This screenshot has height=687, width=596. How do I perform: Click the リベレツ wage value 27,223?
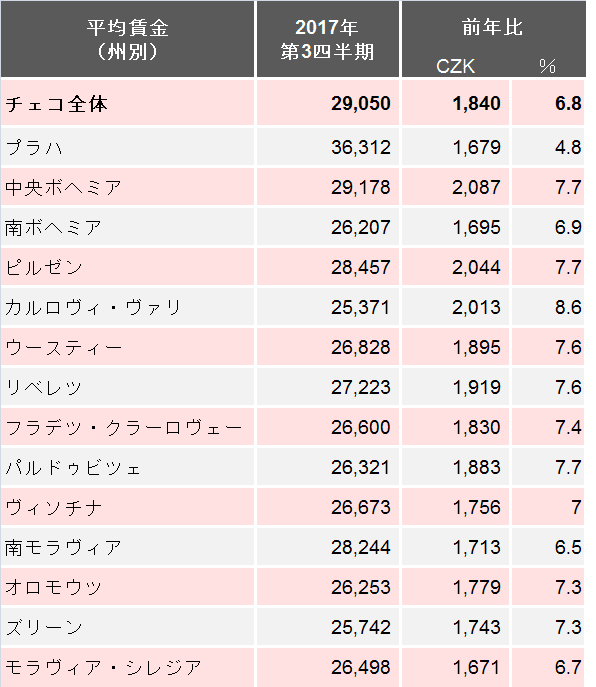click(x=361, y=387)
